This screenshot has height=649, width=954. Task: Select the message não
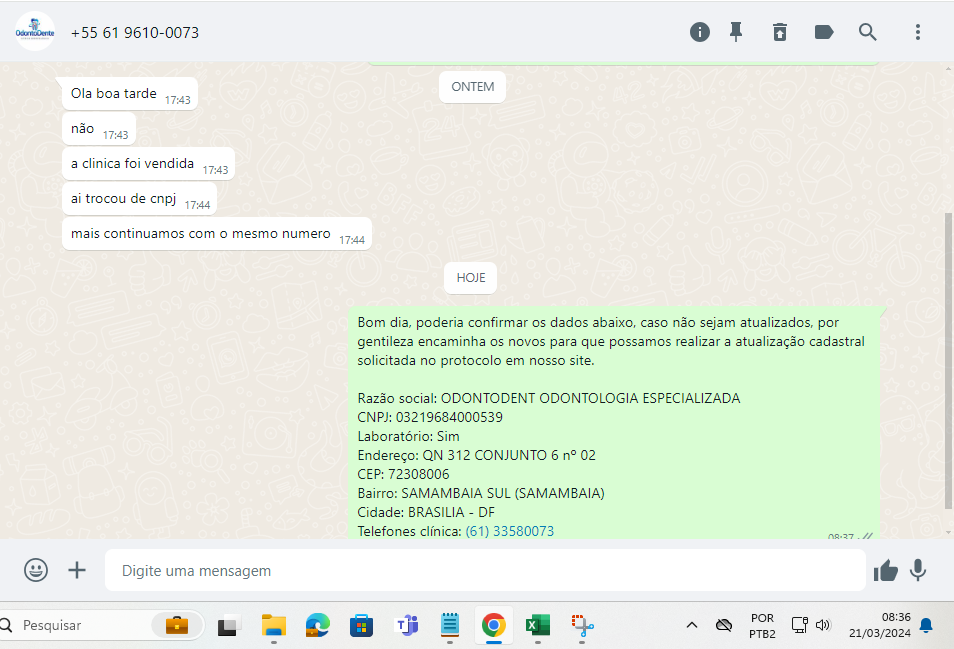click(x=99, y=129)
